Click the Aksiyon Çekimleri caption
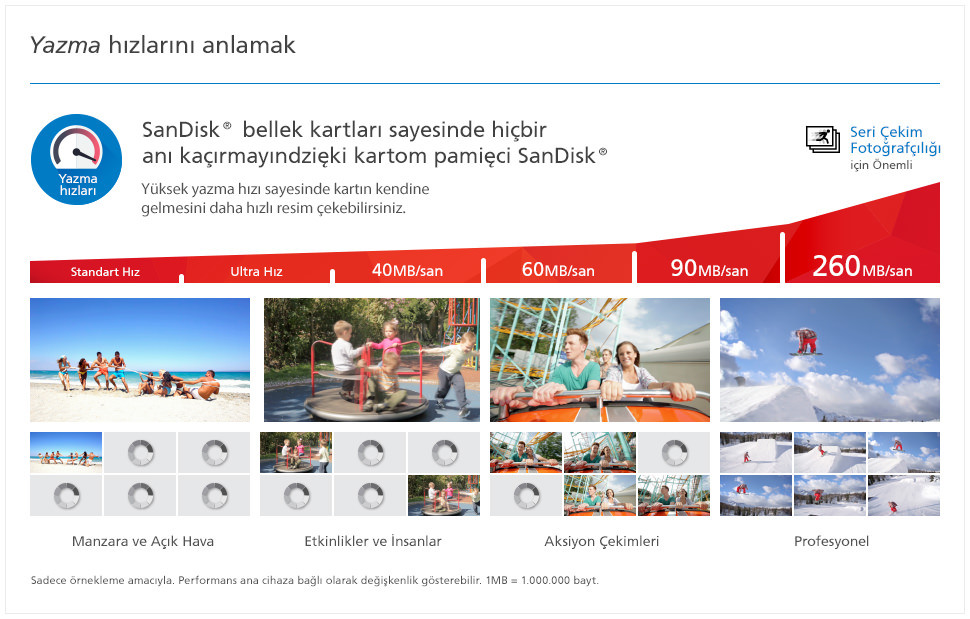This screenshot has width=970, height=619. (x=602, y=541)
